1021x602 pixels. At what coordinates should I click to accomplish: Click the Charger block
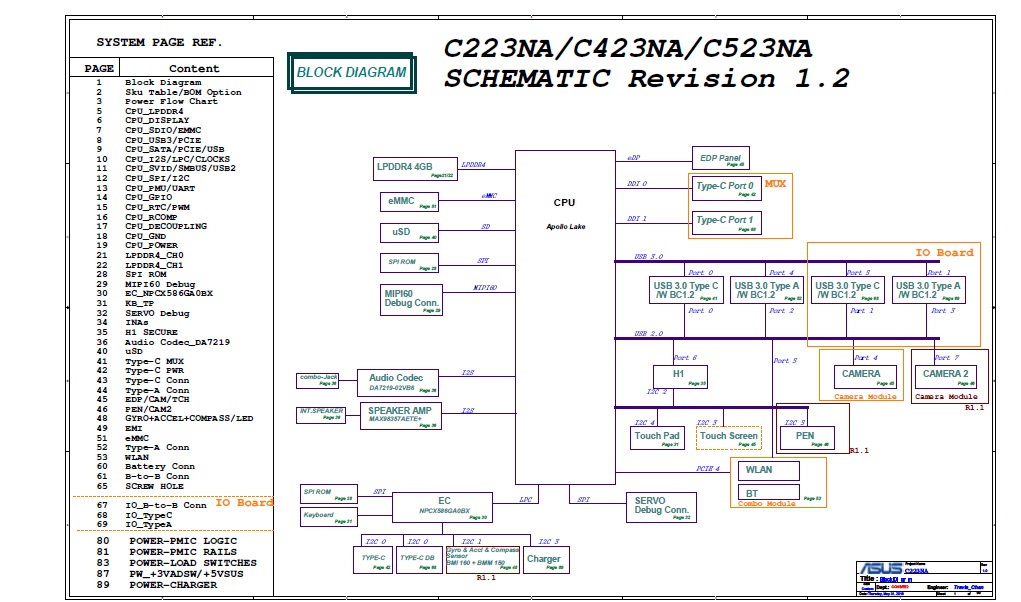point(546,560)
